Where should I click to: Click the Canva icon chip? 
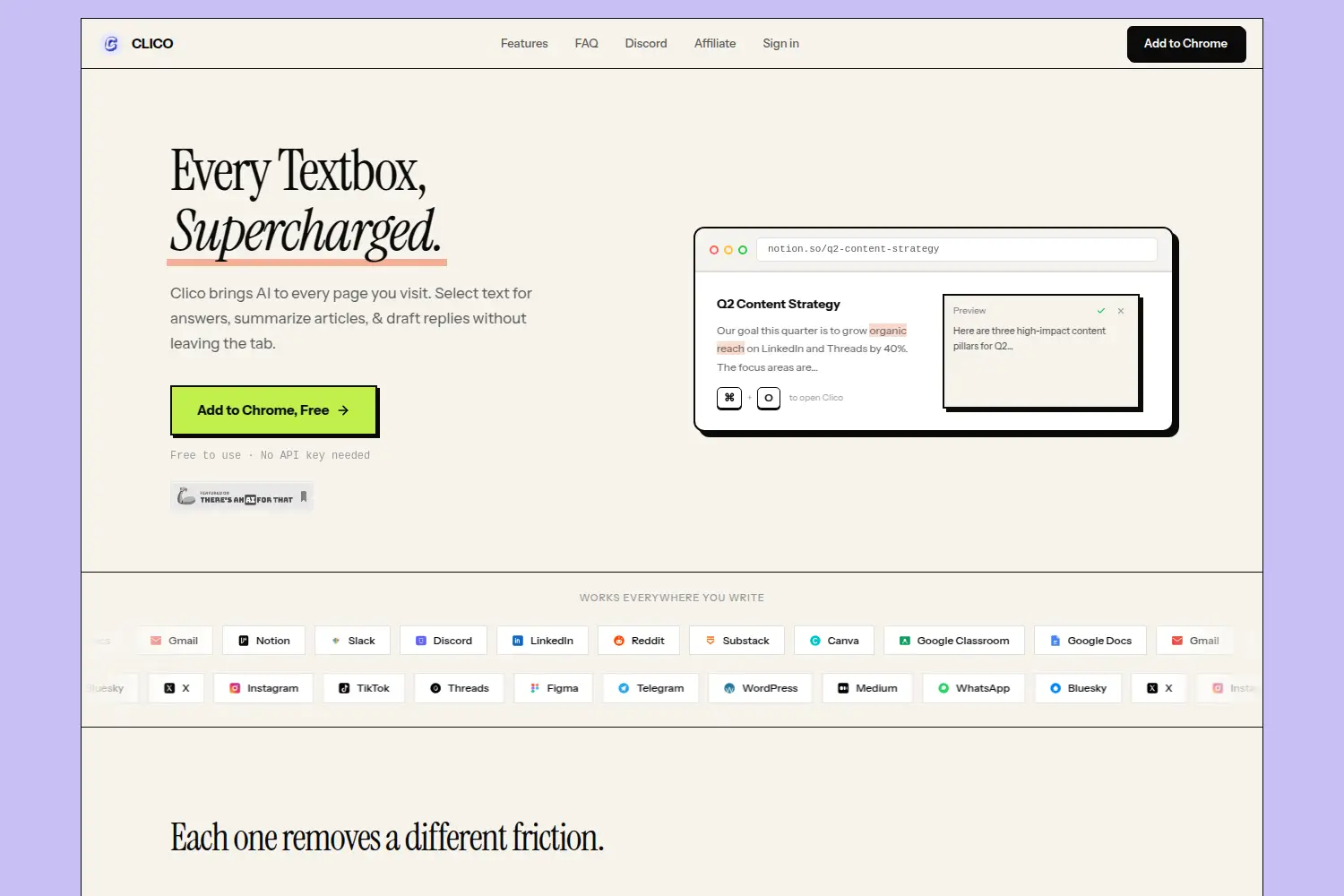click(x=834, y=641)
